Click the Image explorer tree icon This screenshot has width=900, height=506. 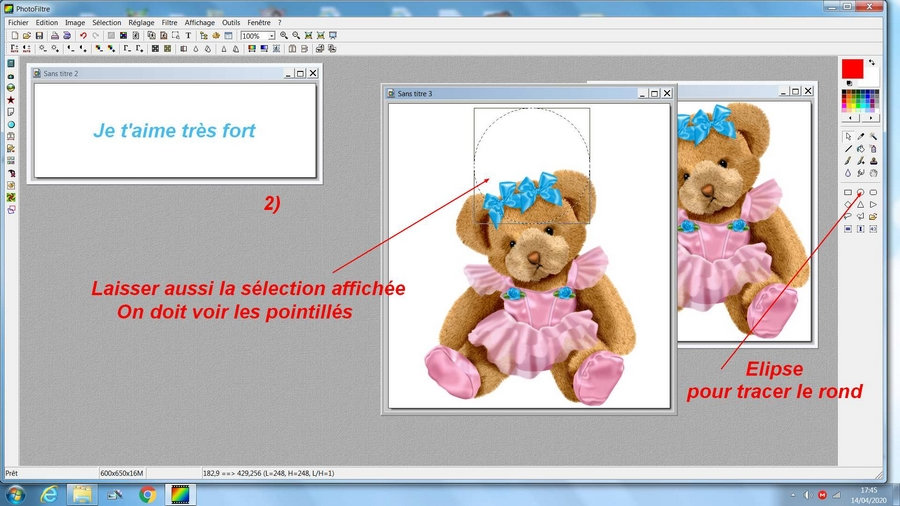tap(203, 36)
